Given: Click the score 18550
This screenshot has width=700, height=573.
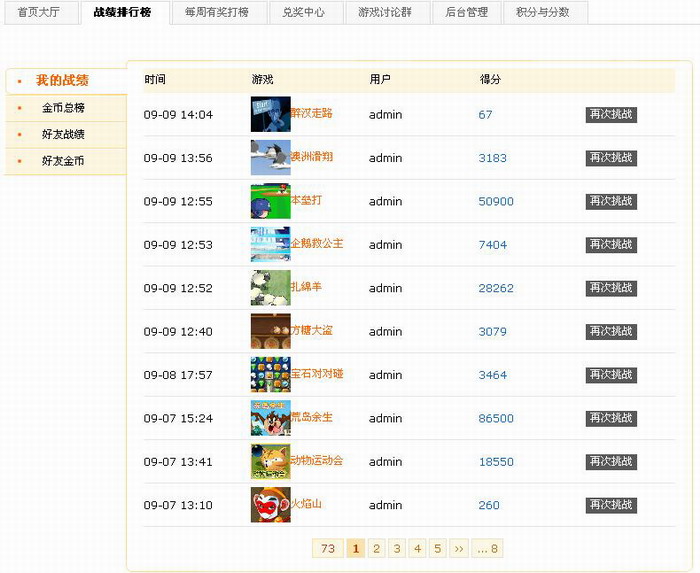Looking at the screenshot, I should [496, 461].
